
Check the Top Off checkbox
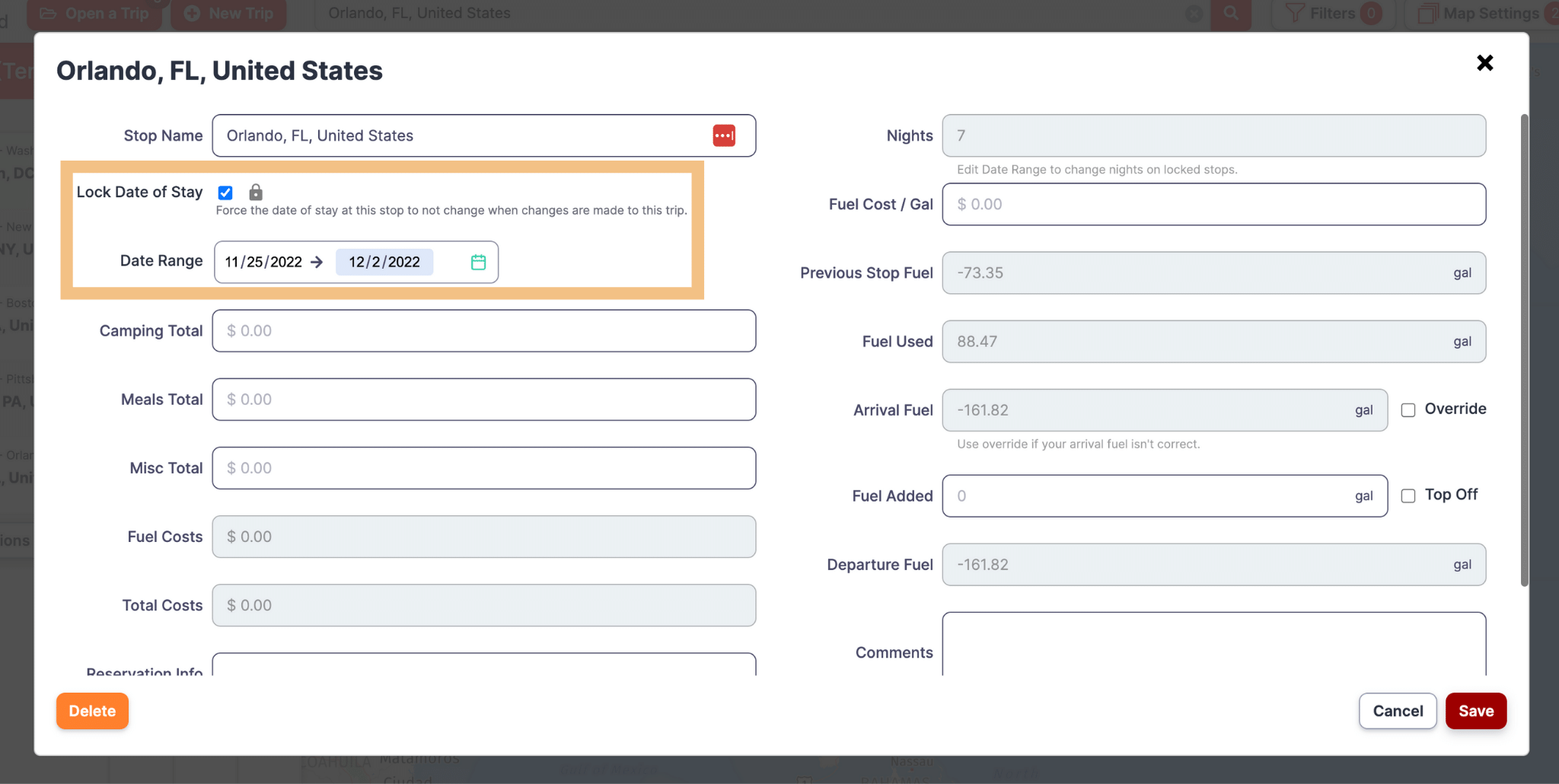click(1408, 496)
